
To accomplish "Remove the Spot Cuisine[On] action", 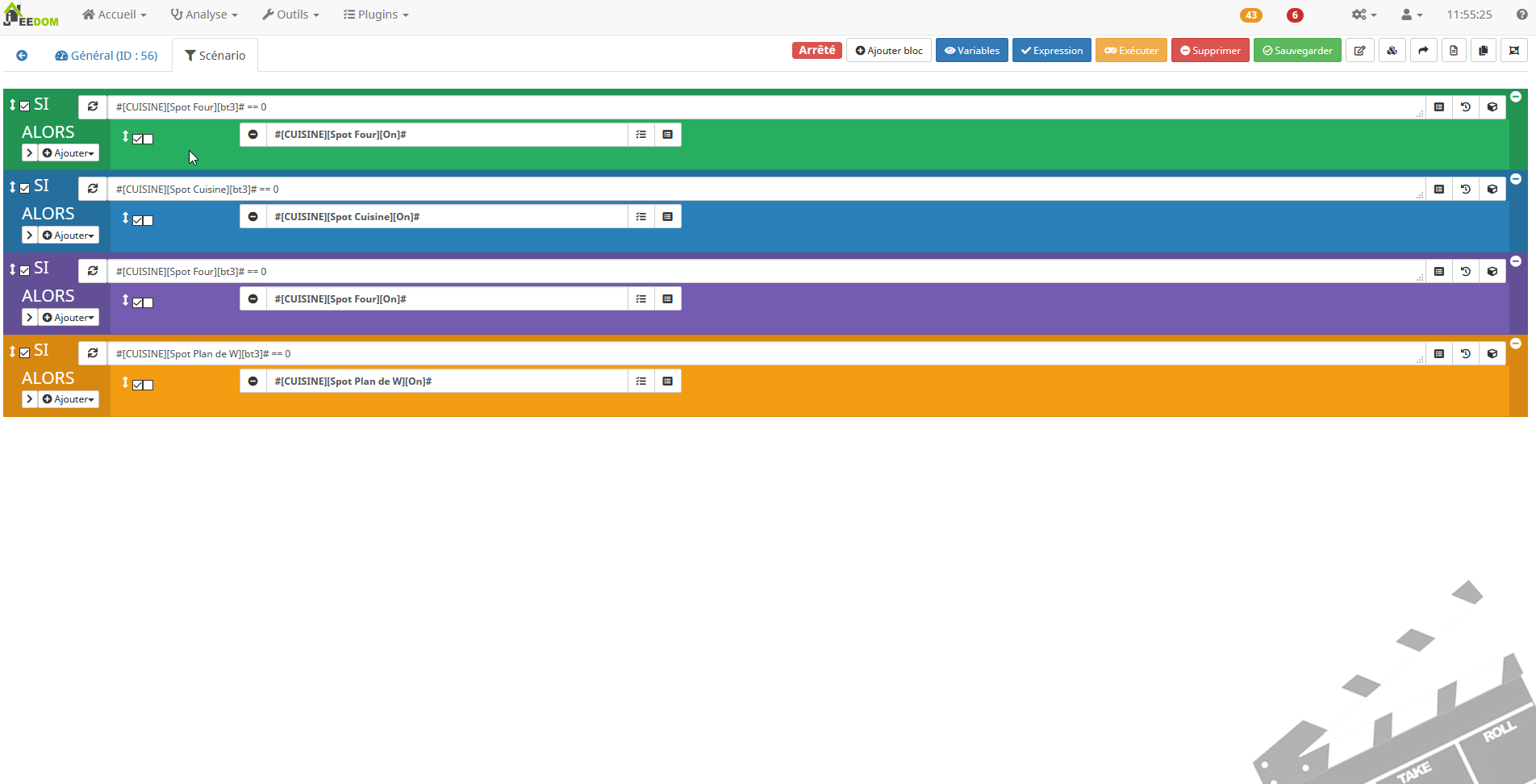I will [253, 217].
